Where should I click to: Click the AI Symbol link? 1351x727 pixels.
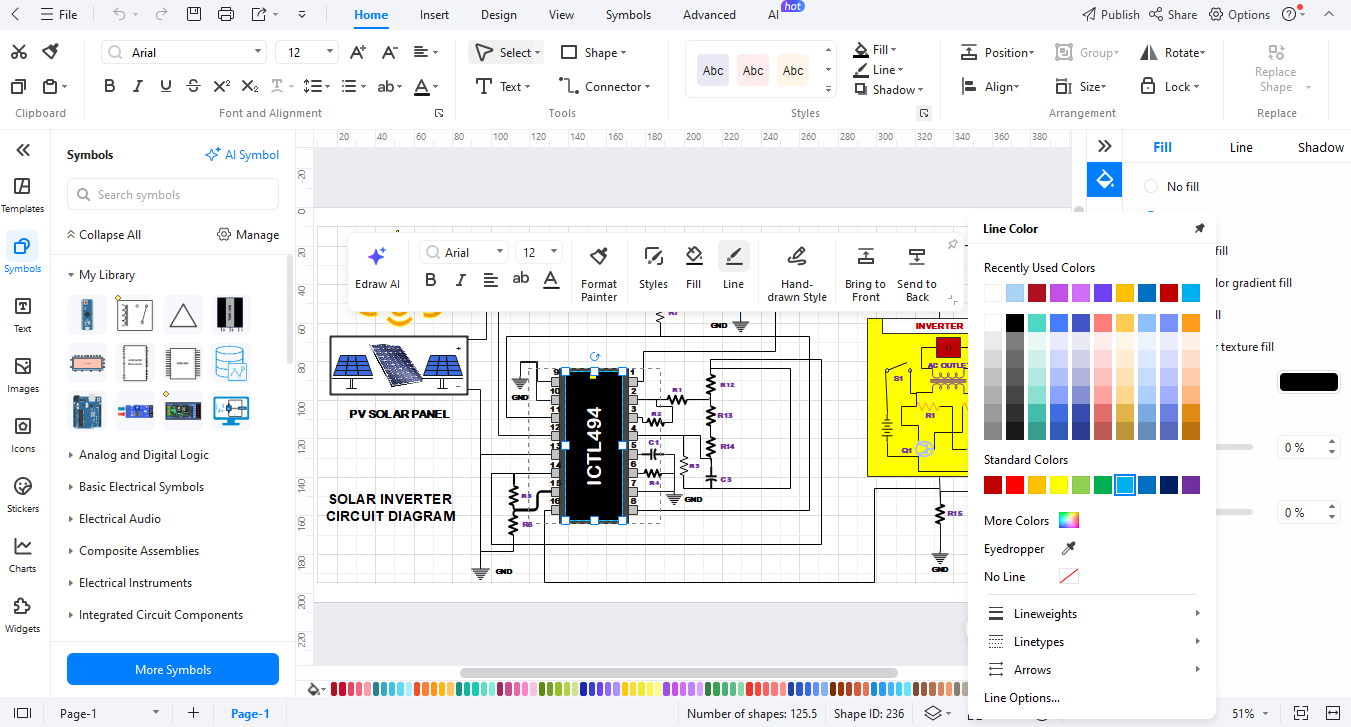click(242, 155)
